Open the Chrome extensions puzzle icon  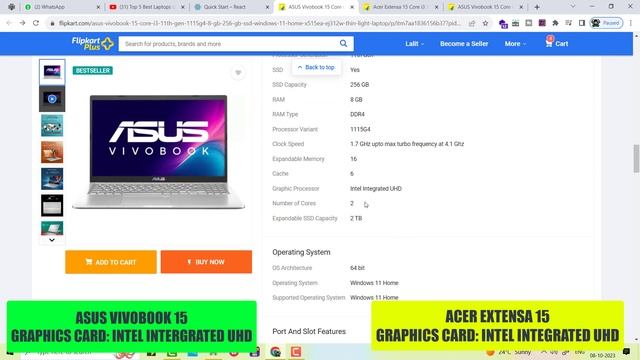(x=555, y=23)
